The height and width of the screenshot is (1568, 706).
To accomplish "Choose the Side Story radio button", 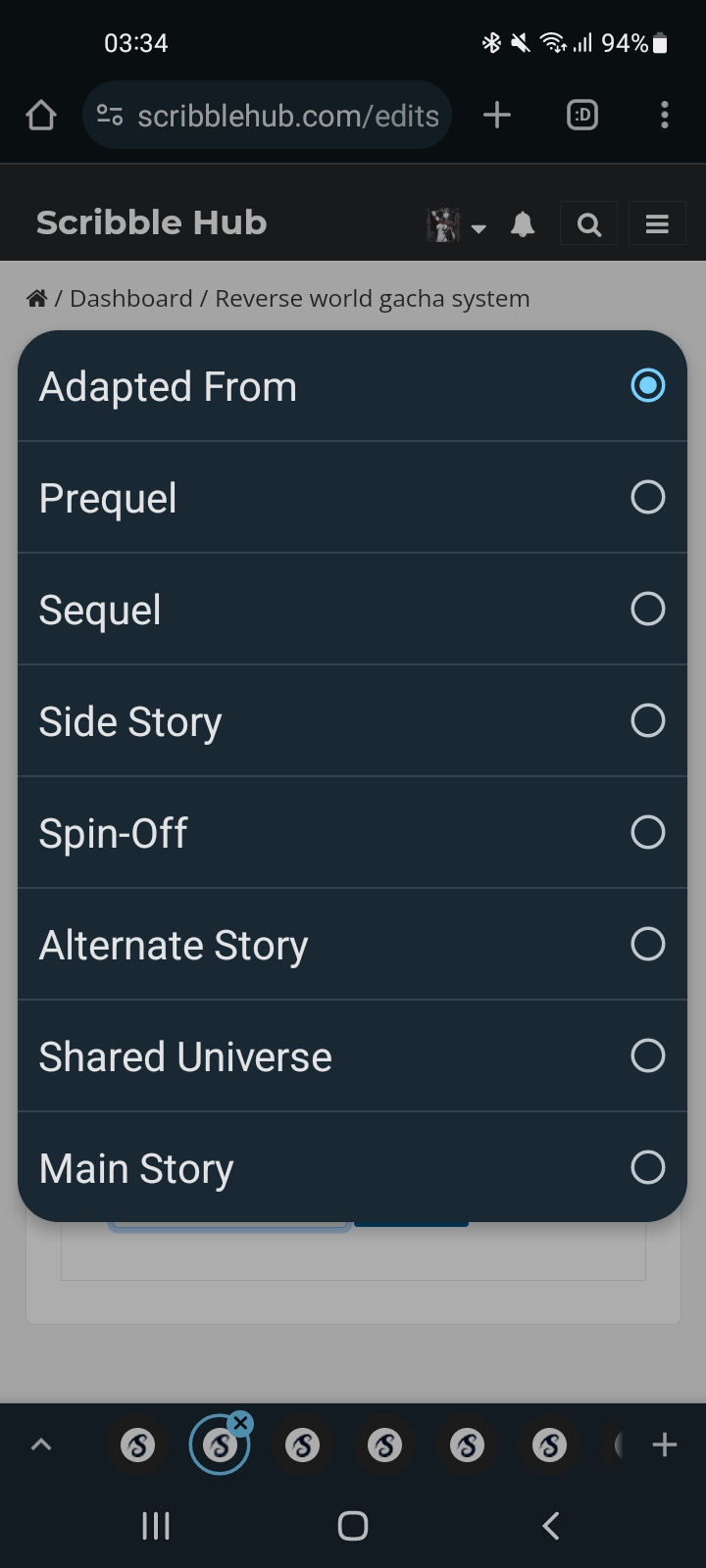I will tap(647, 721).
